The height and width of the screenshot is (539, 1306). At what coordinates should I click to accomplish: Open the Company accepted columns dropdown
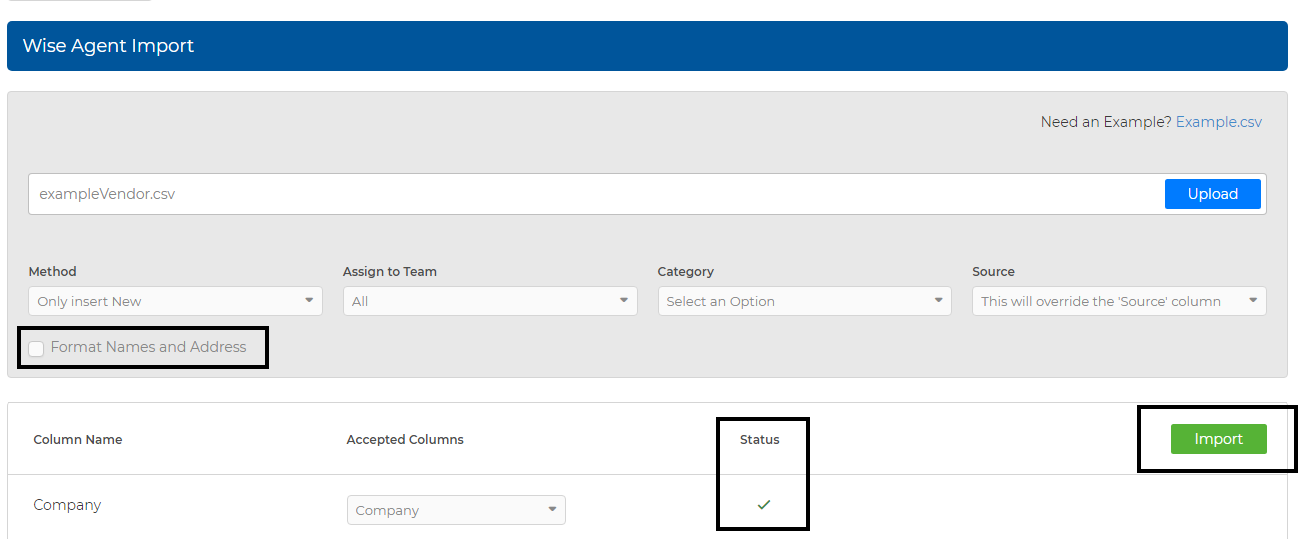(456, 510)
